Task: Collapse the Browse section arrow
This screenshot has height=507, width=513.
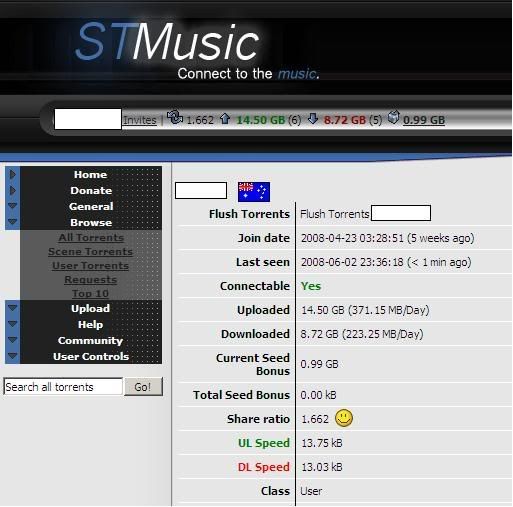Action: [x=13, y=221]
